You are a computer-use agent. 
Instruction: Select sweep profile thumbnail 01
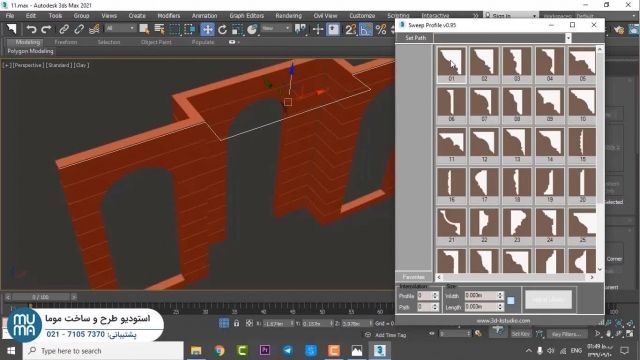[x=451, y=64]
